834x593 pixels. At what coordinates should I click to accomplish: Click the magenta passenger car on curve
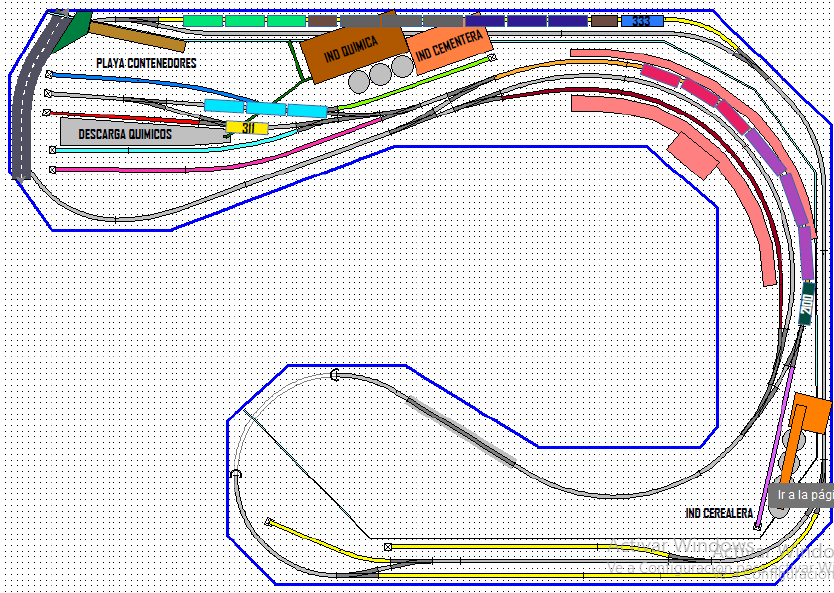660,76
